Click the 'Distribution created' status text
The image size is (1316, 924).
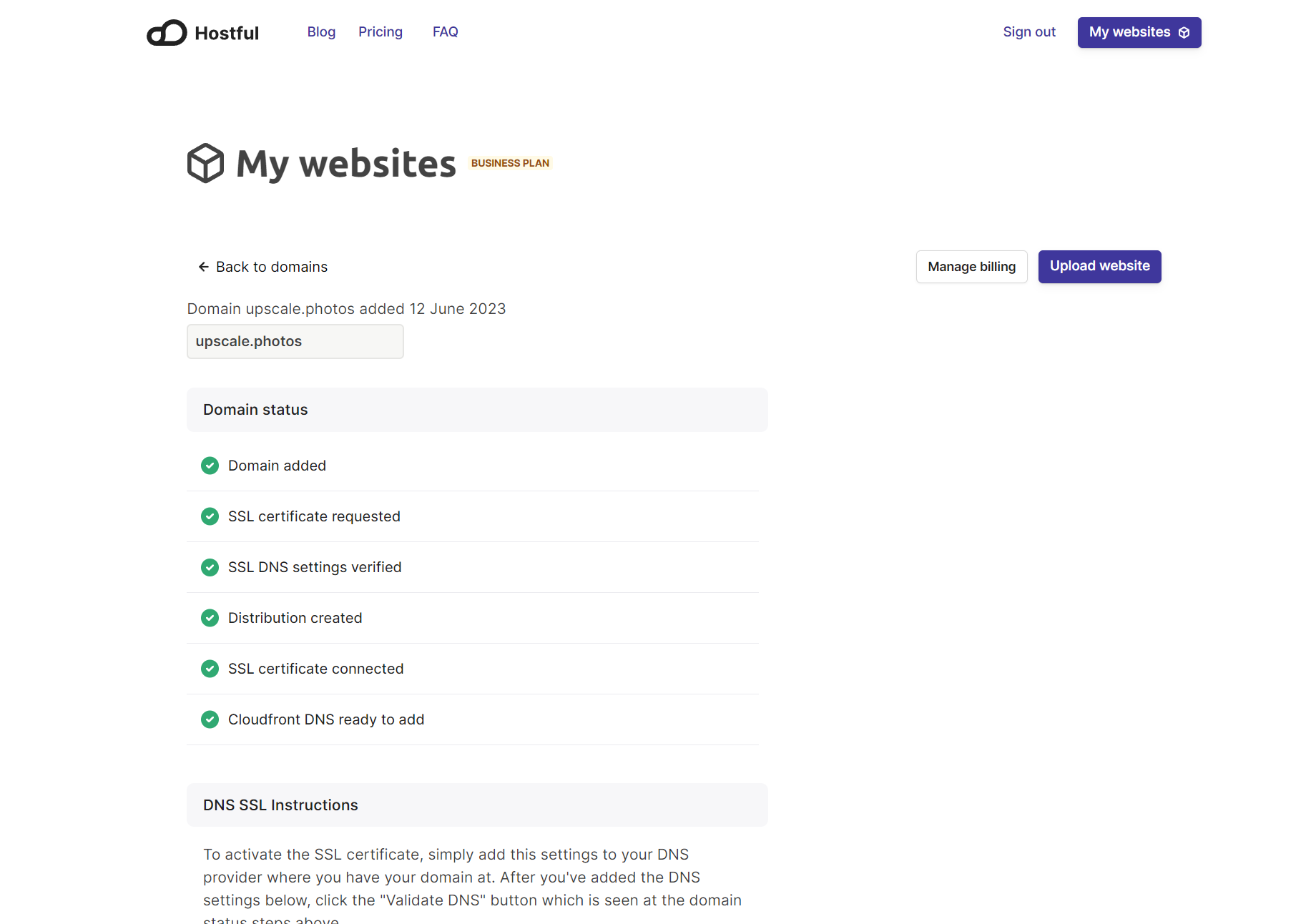click(295, 618)
